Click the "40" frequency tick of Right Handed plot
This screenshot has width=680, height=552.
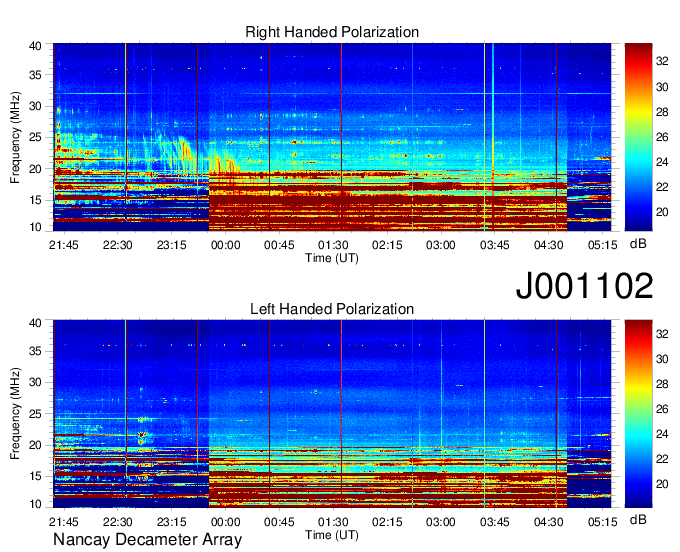click(36, 46)
